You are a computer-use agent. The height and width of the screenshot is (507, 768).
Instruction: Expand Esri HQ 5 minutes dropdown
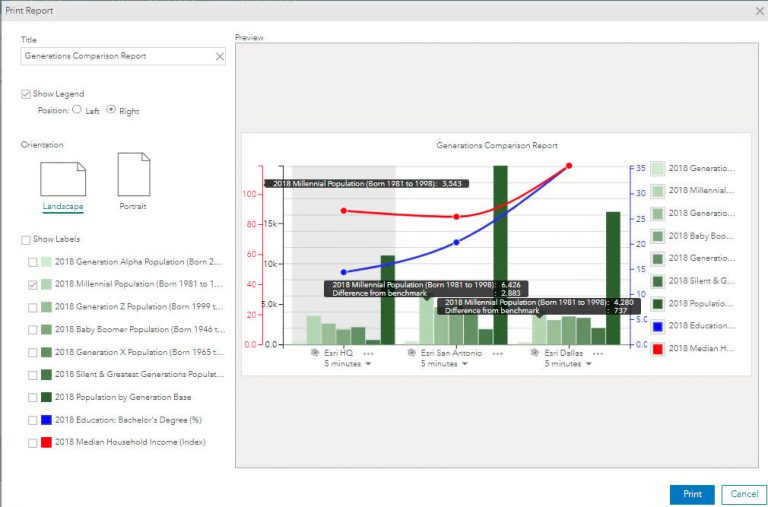(x=368, y=364)
